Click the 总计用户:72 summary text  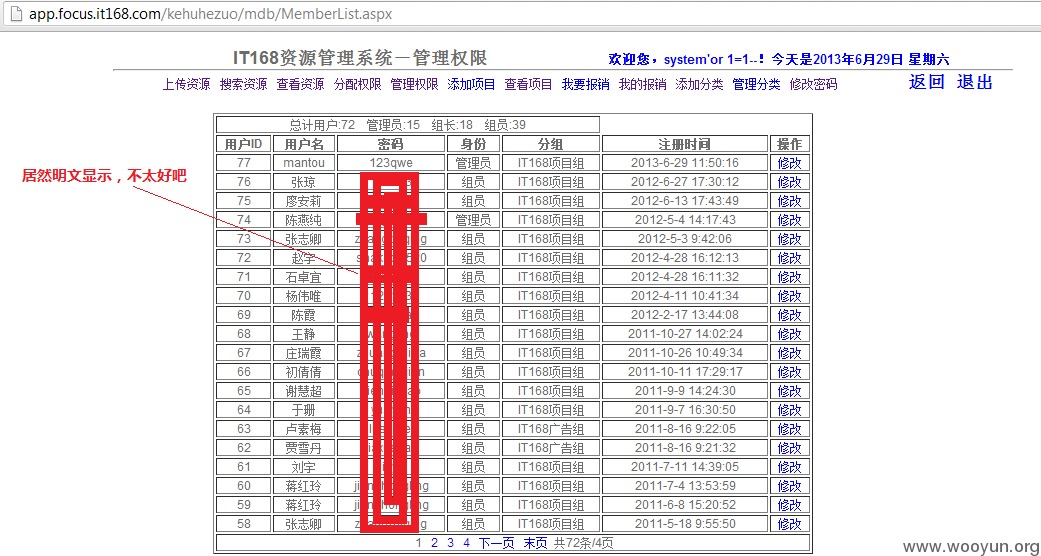323,125
